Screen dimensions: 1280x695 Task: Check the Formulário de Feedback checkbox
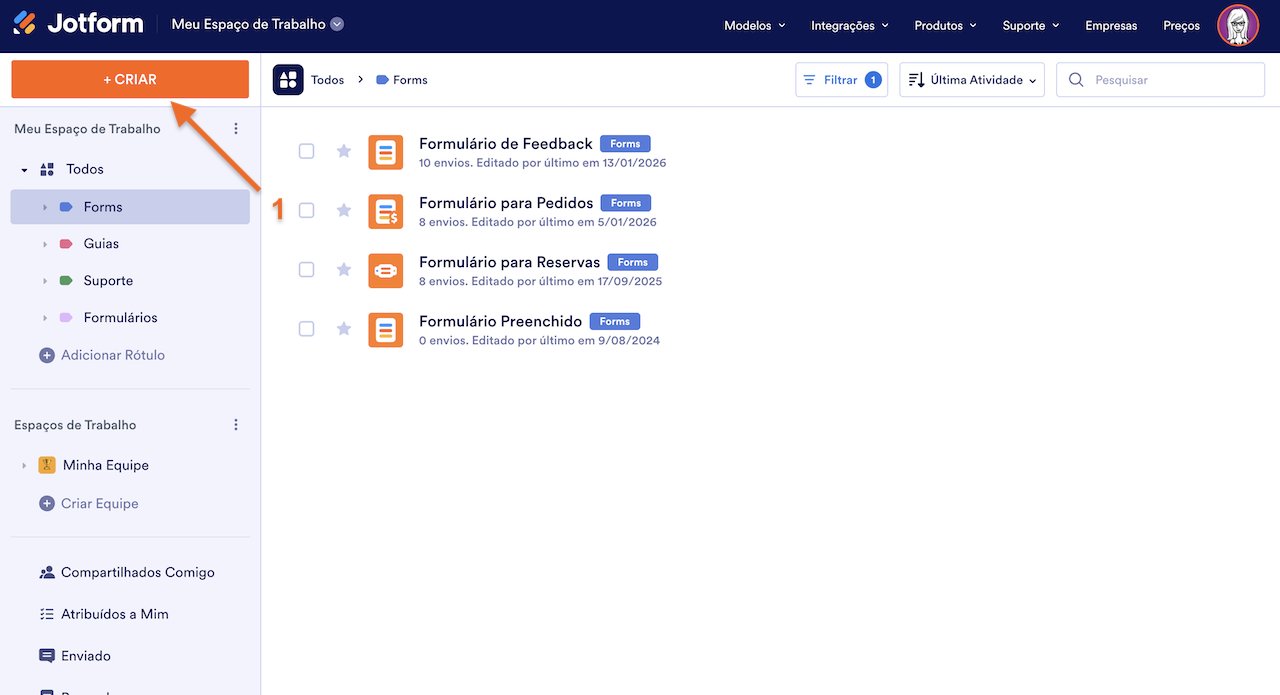pos(307,151)
